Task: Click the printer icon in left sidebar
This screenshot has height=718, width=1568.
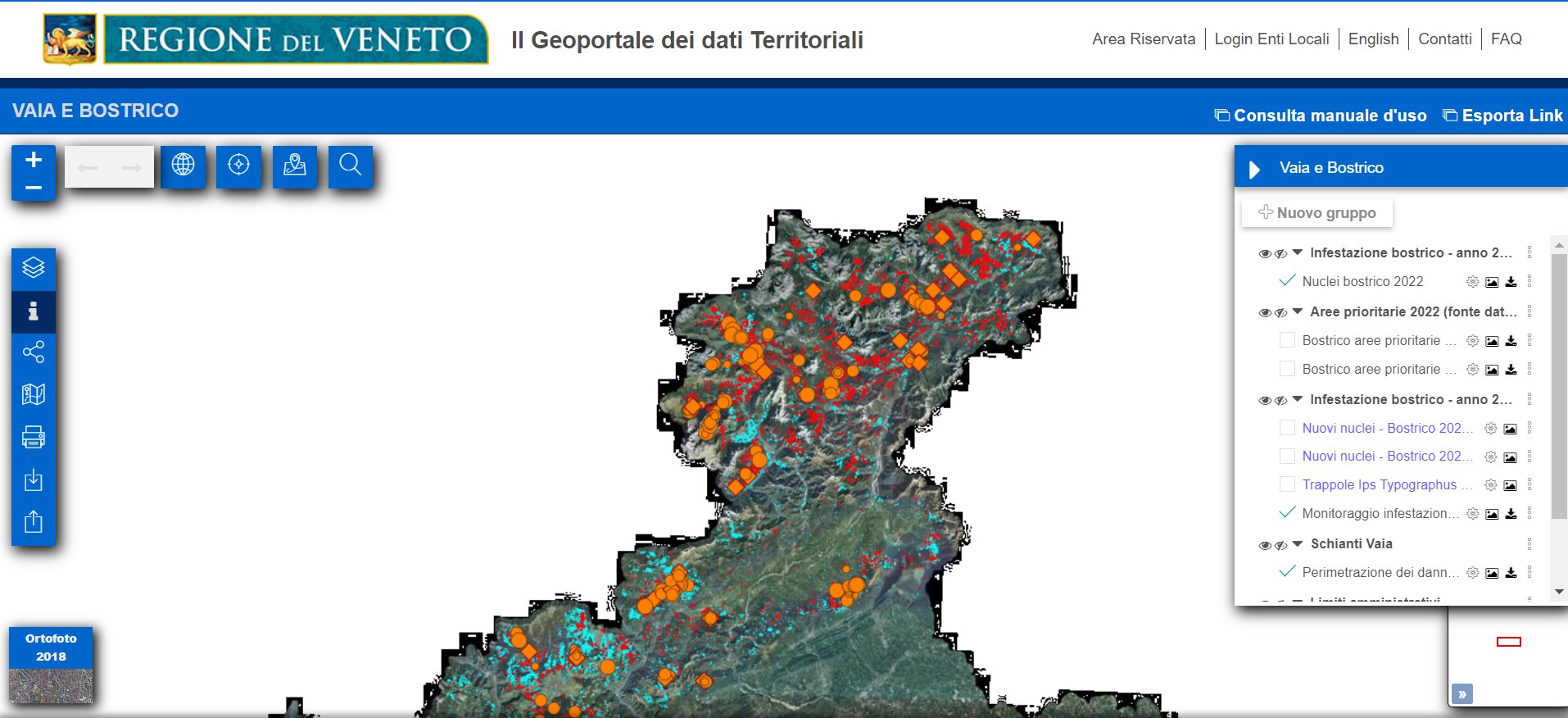Action: 34,437
